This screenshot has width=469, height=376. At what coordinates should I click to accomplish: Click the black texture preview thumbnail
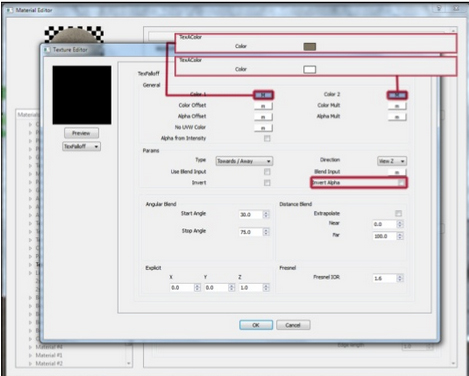(82, 95)
